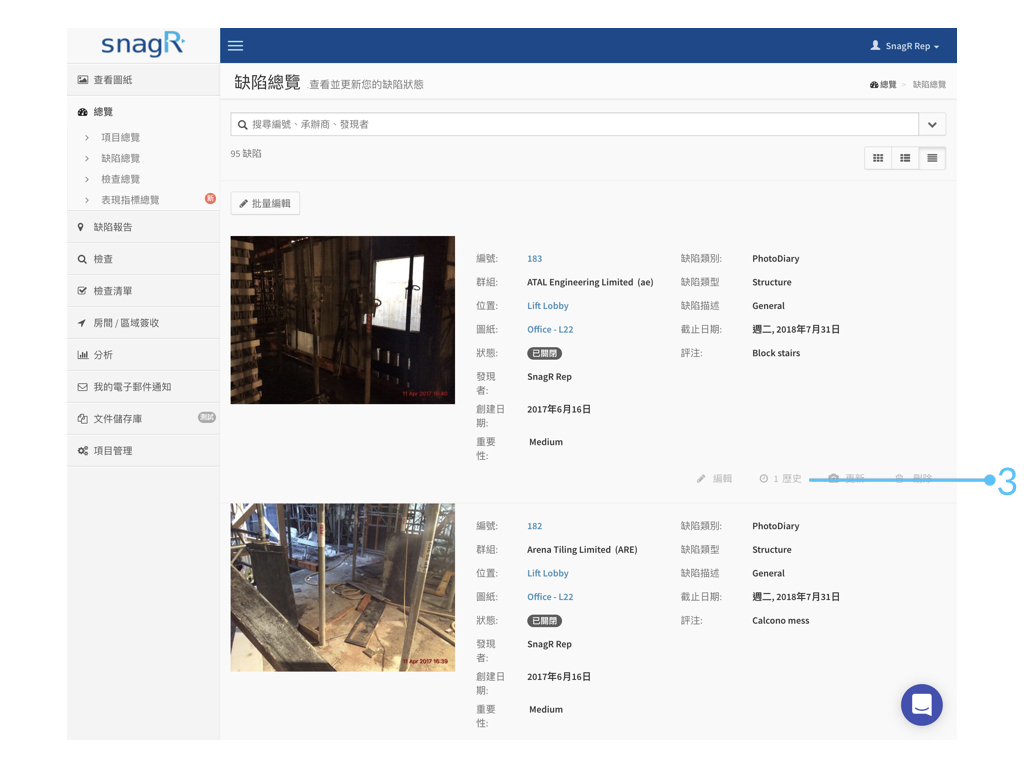Click 編輯 pencil action for defect 183
This screenshot has width=1024, height=768.
point(714,479)
